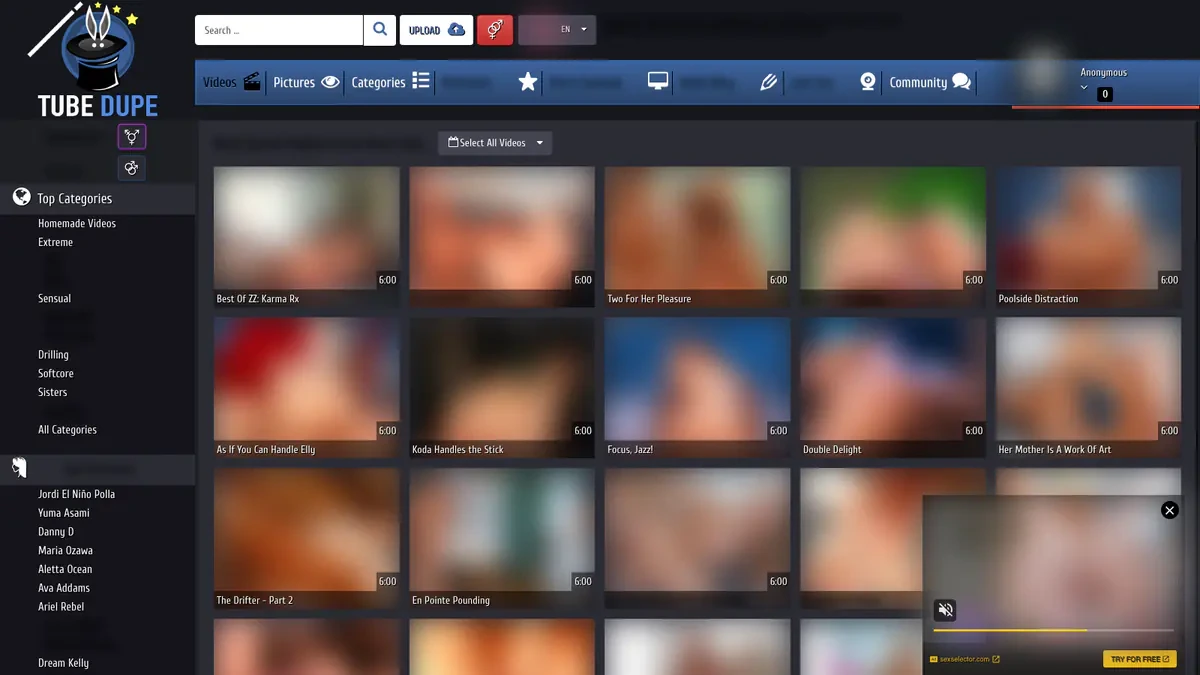Open the Softcore category link

56,373
